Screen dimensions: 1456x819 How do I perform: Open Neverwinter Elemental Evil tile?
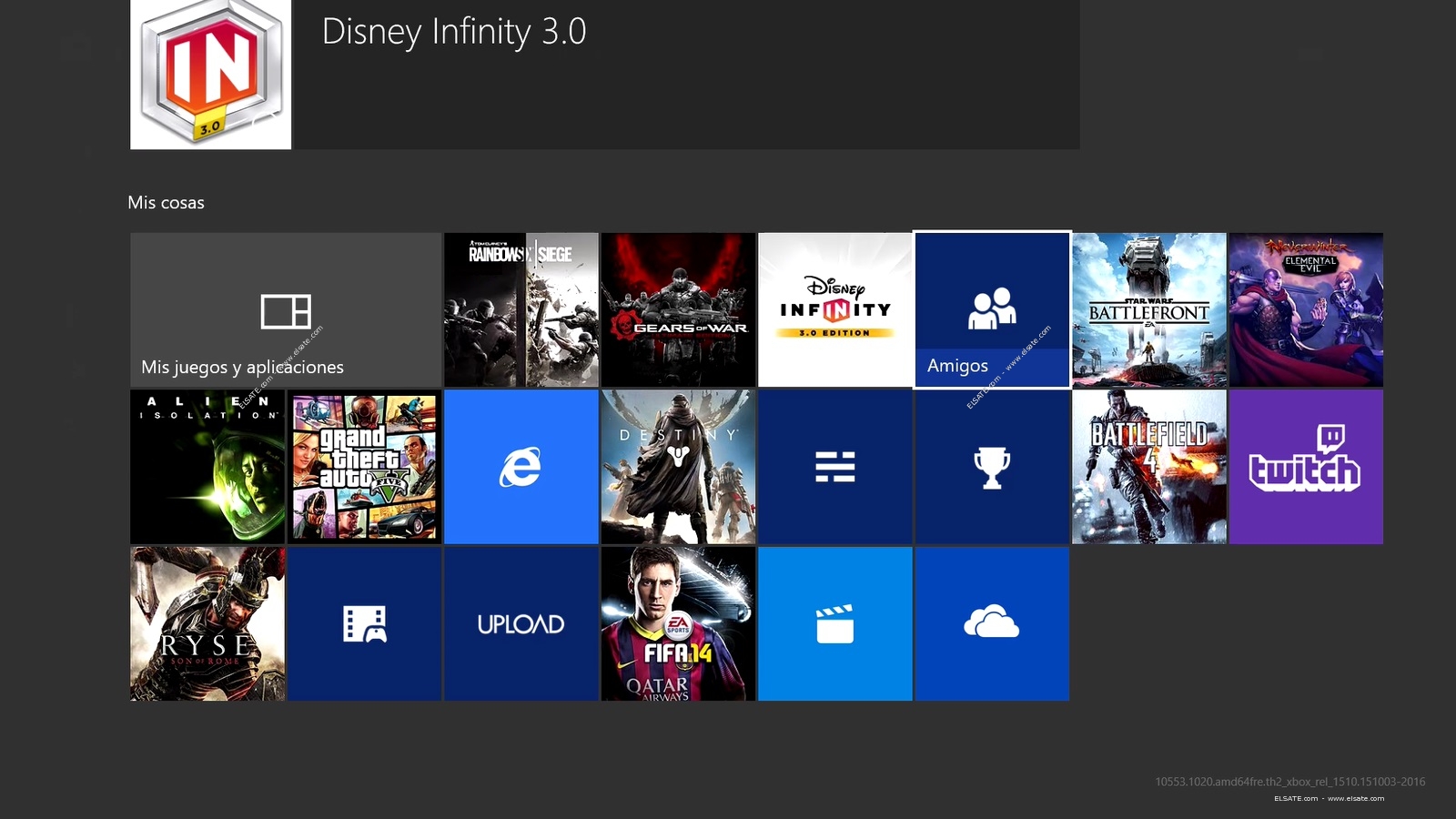tap(1306, 309)
